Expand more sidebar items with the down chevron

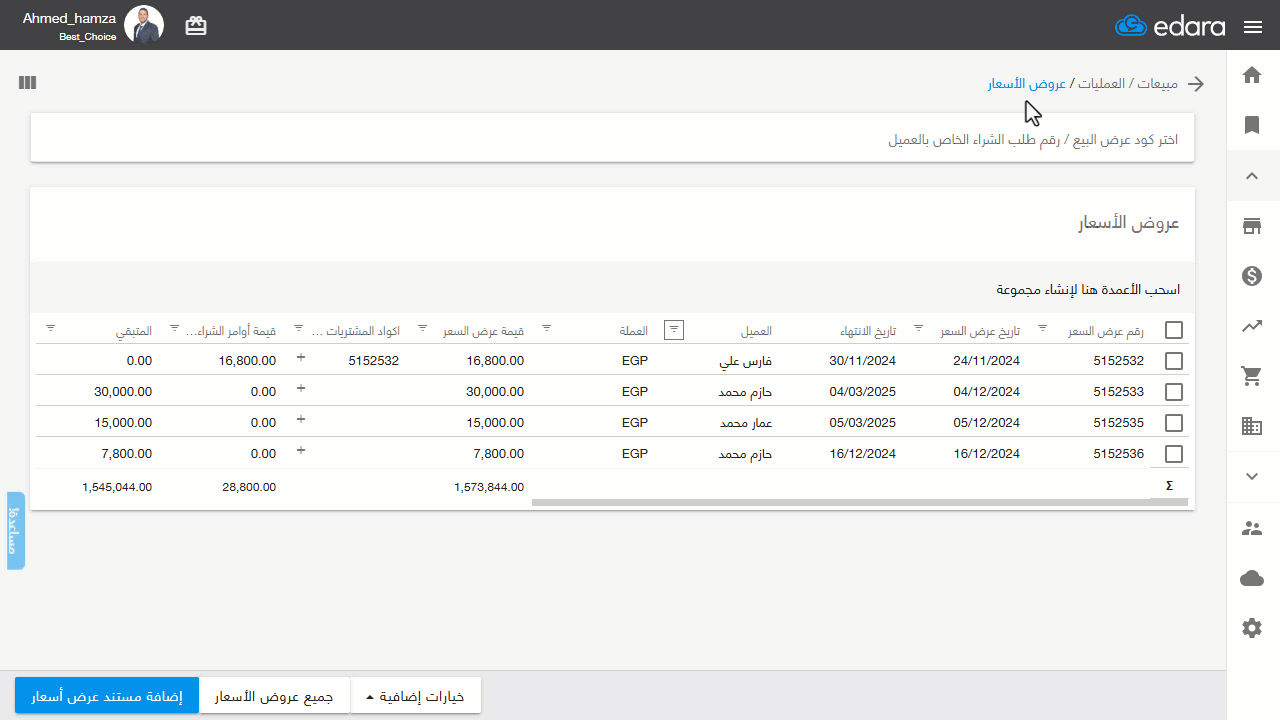tap(1252, 476)
